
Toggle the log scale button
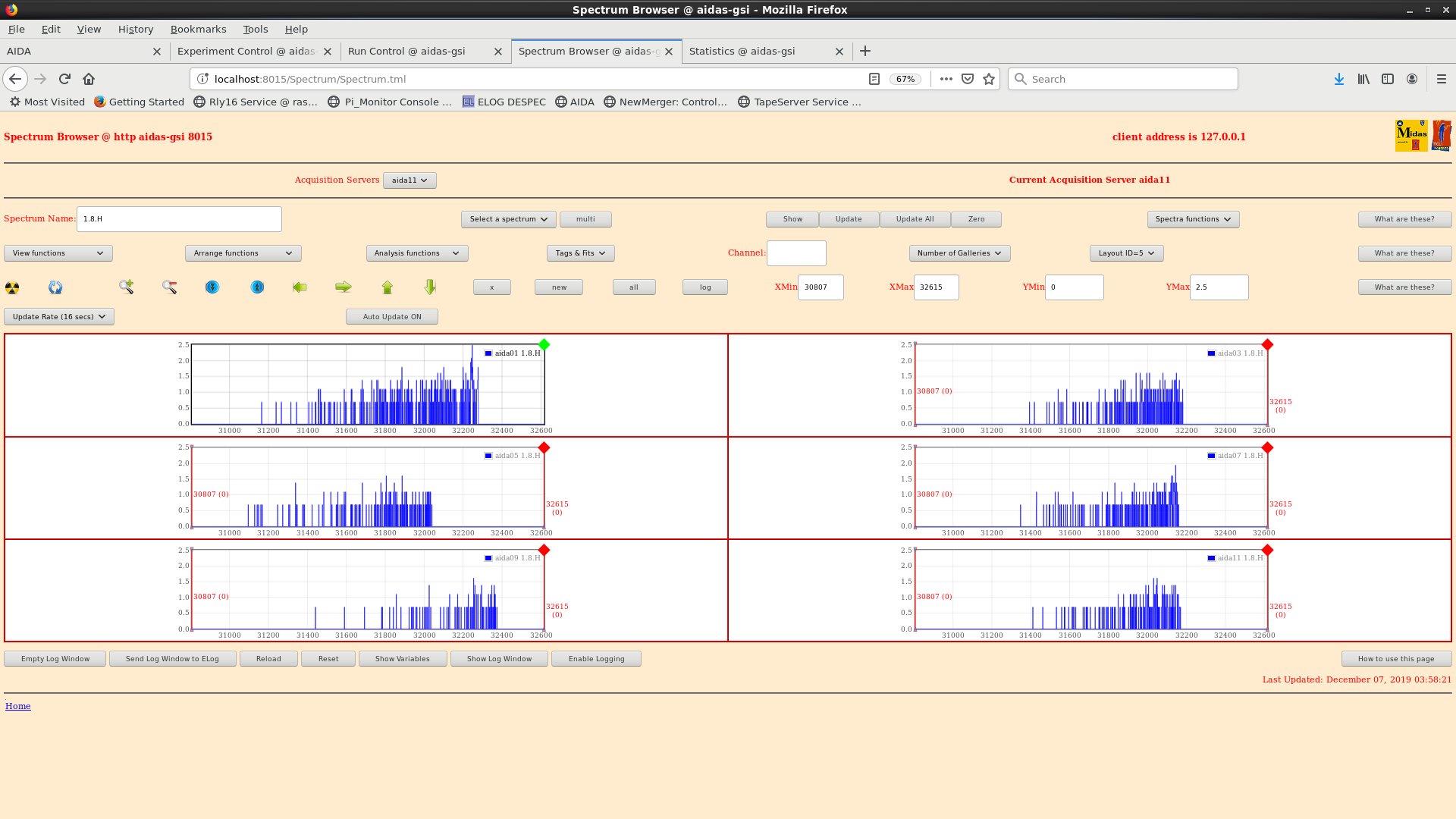click(705, 287)
